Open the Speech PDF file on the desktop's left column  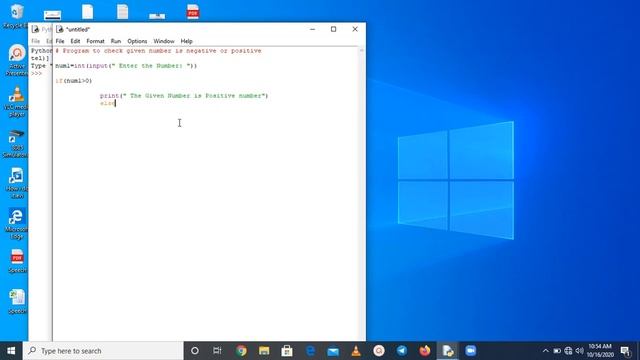[17, 261]
